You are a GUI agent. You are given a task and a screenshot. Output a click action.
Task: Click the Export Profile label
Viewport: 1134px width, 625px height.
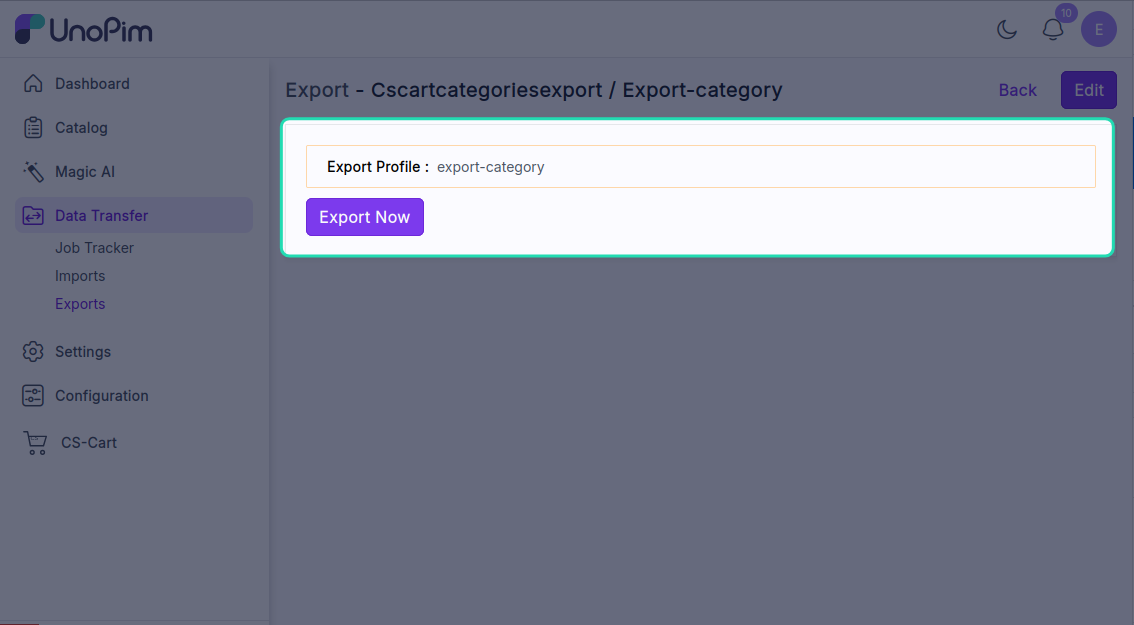[378, 167]
